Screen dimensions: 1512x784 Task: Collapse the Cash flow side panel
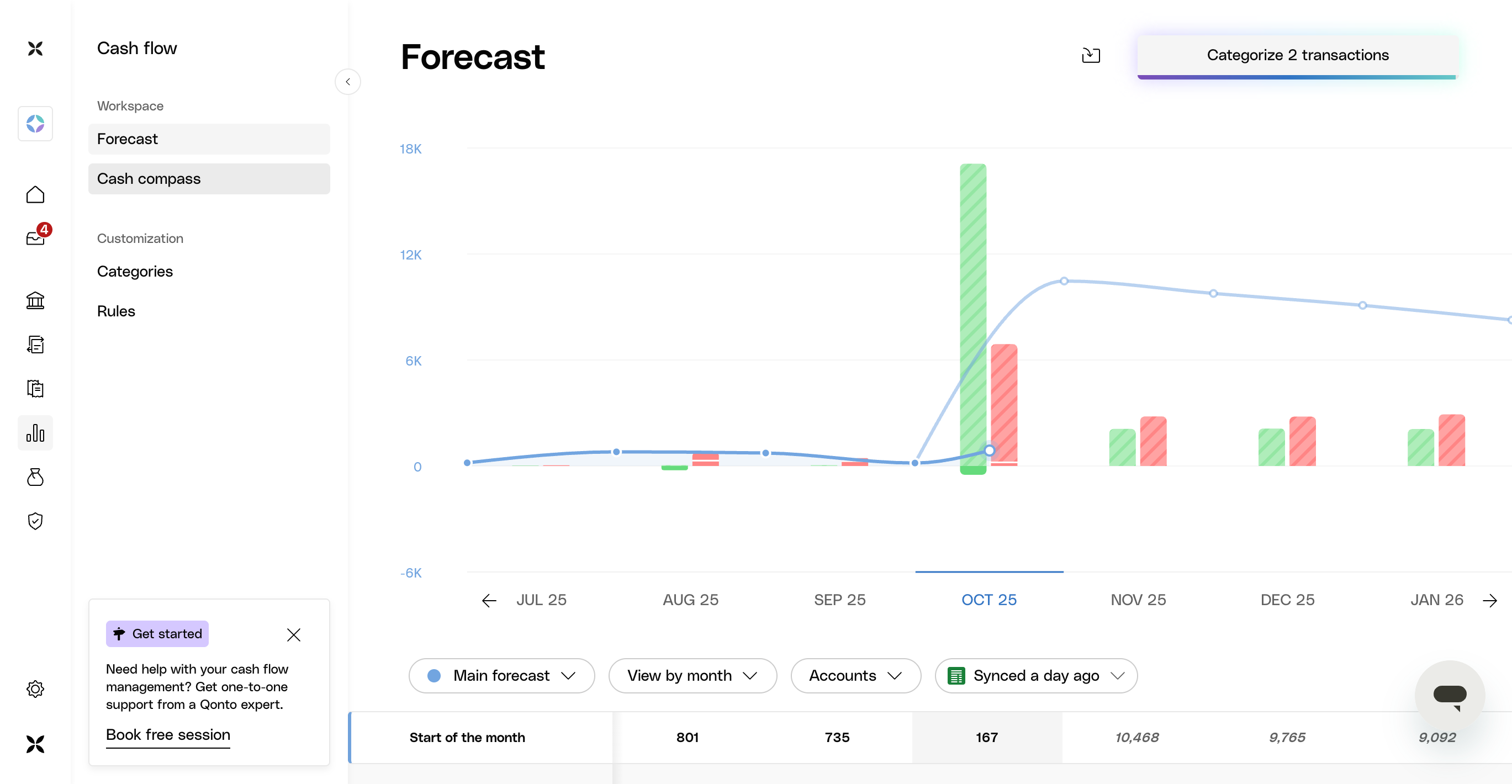[347, 82]
